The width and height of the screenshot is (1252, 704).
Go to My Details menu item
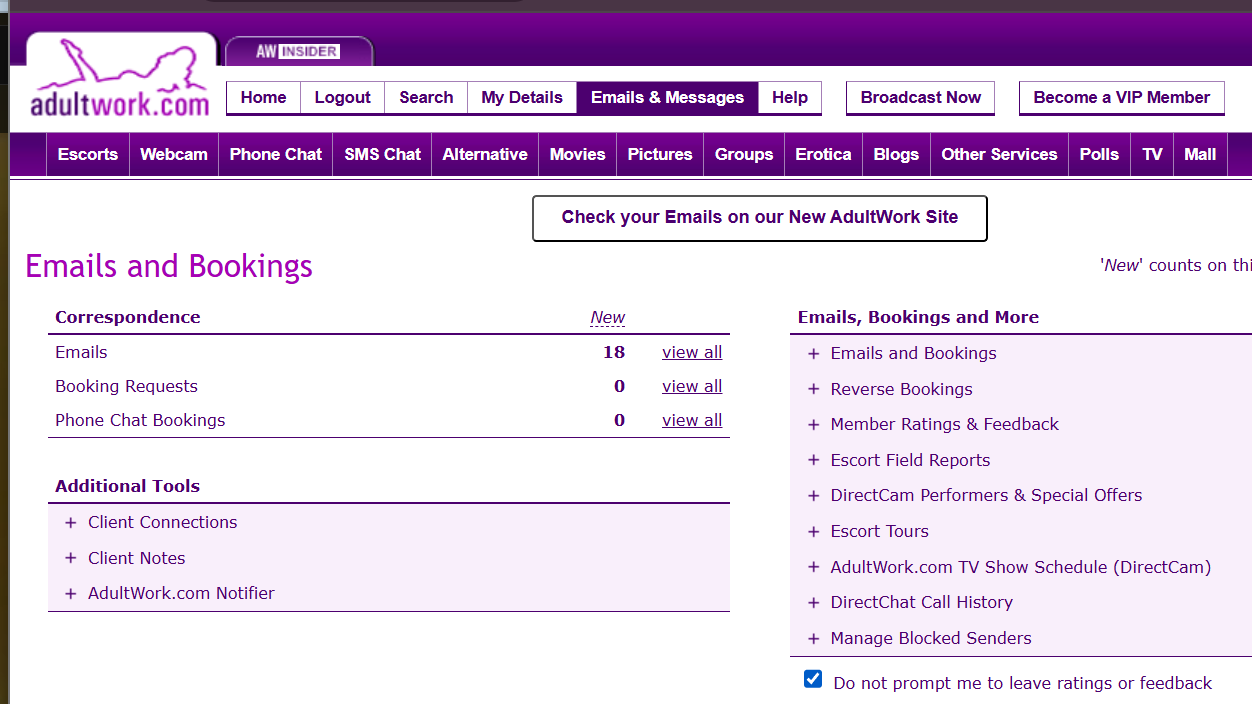(521, 97)
